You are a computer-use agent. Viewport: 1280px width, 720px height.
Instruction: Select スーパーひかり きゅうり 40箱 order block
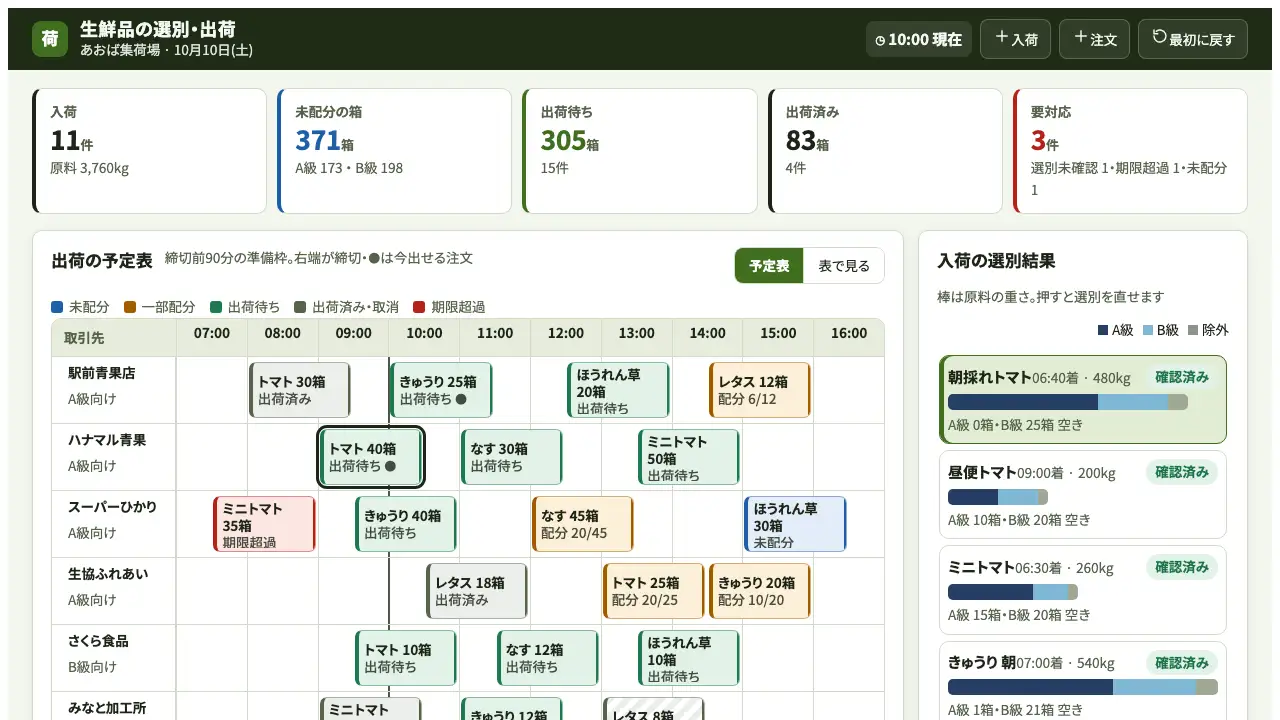click(x=406, y=524)
